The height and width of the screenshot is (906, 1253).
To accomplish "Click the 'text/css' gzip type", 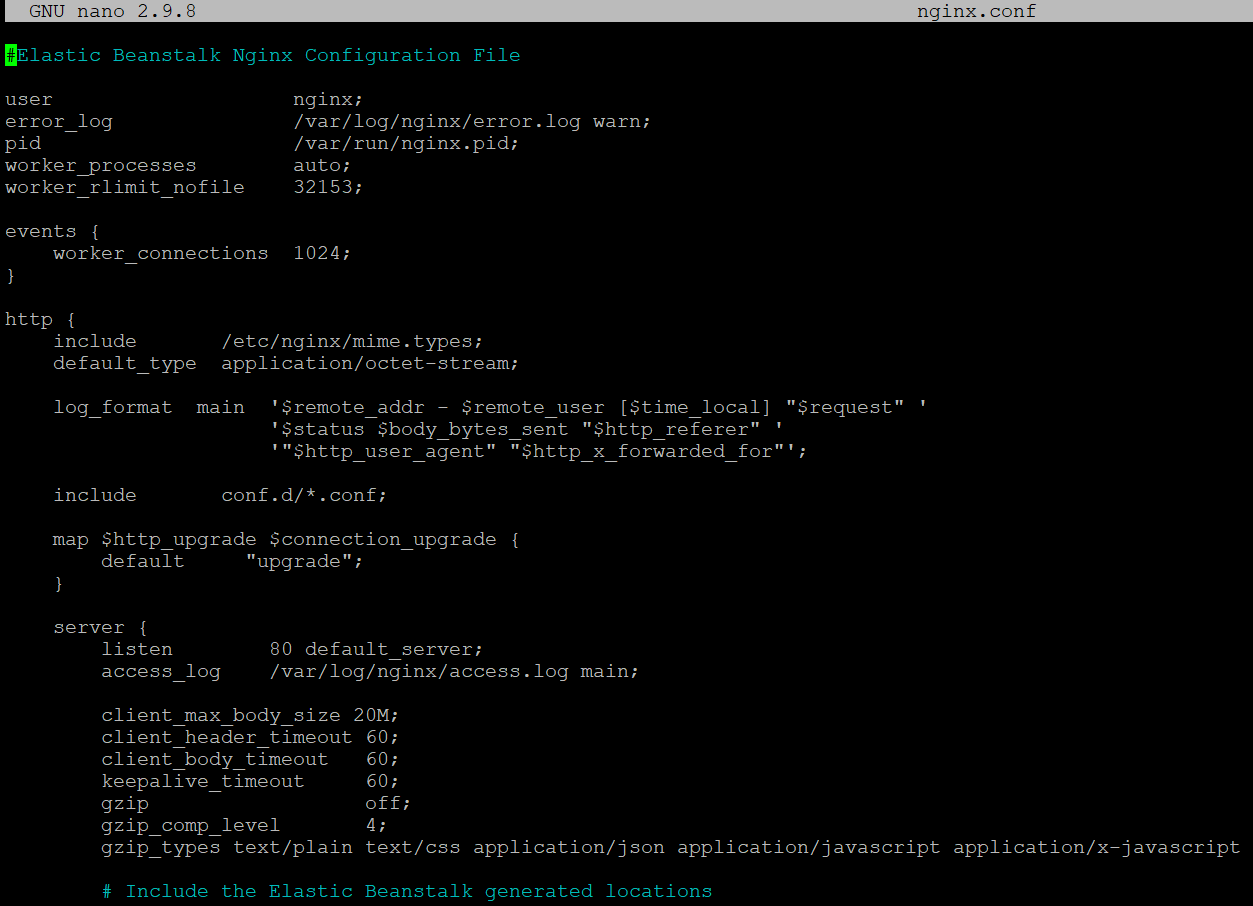I will 413,847.
